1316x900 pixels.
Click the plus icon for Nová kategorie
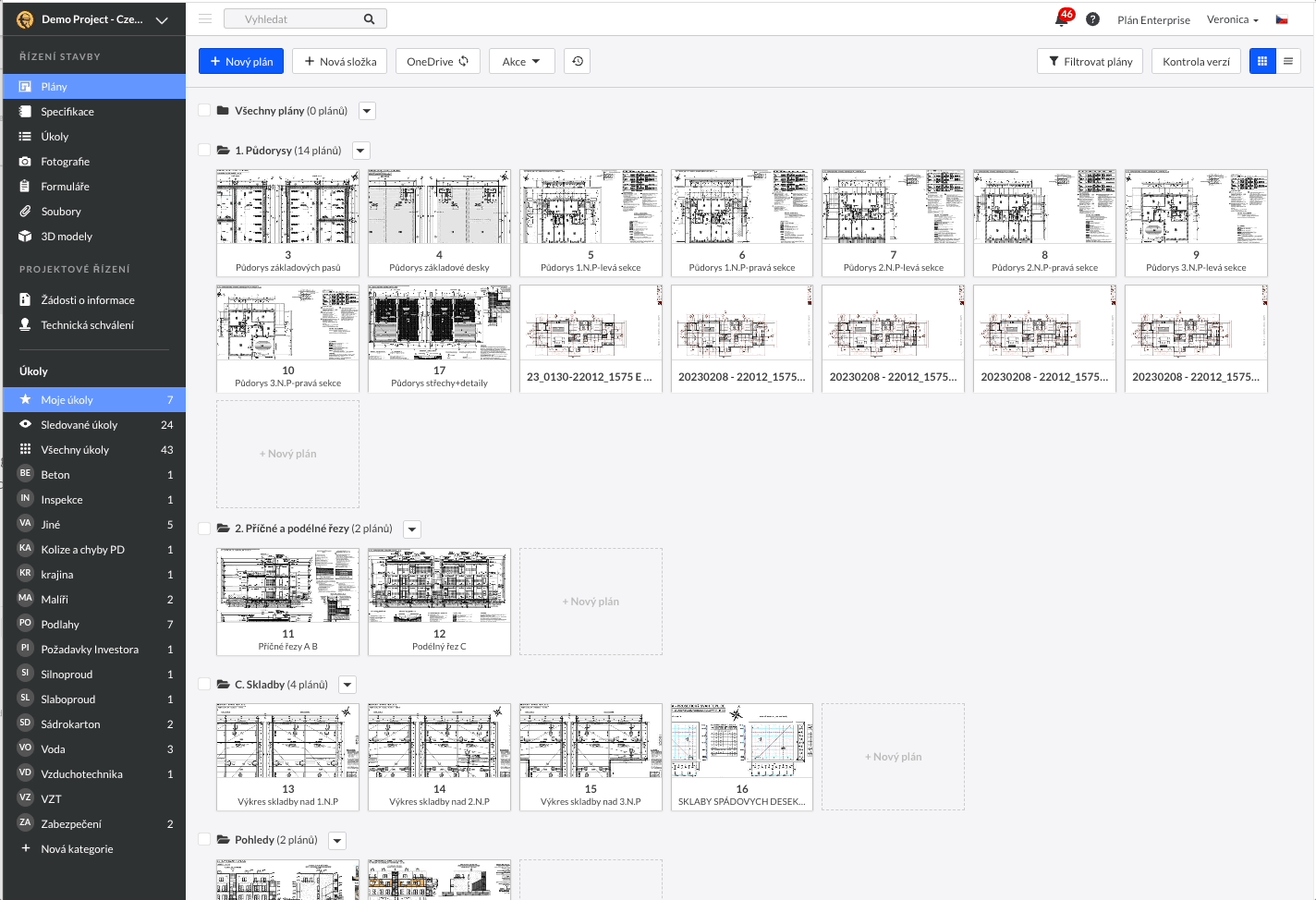tap(25, 848)
